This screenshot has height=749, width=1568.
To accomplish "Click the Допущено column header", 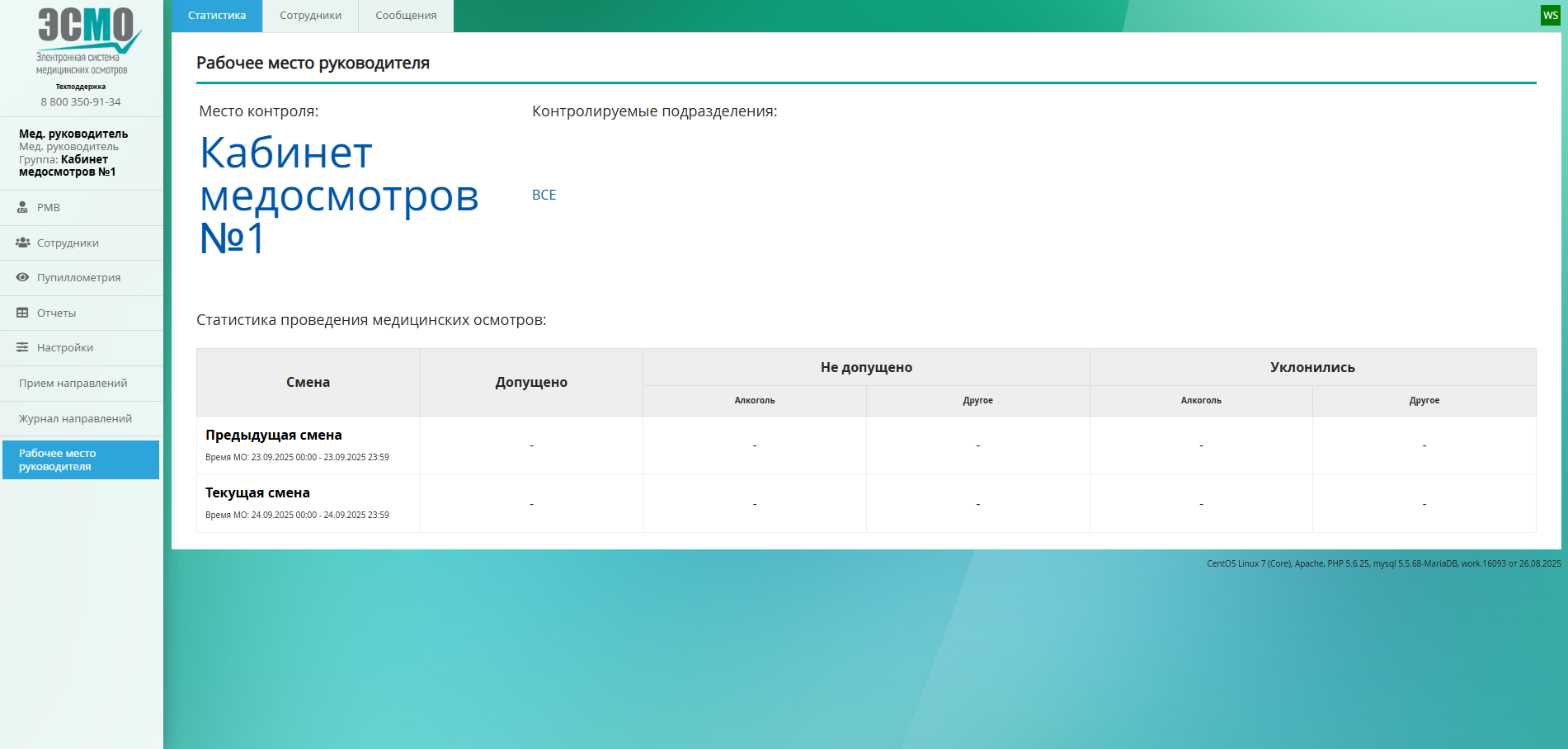I will click(531, 383).
